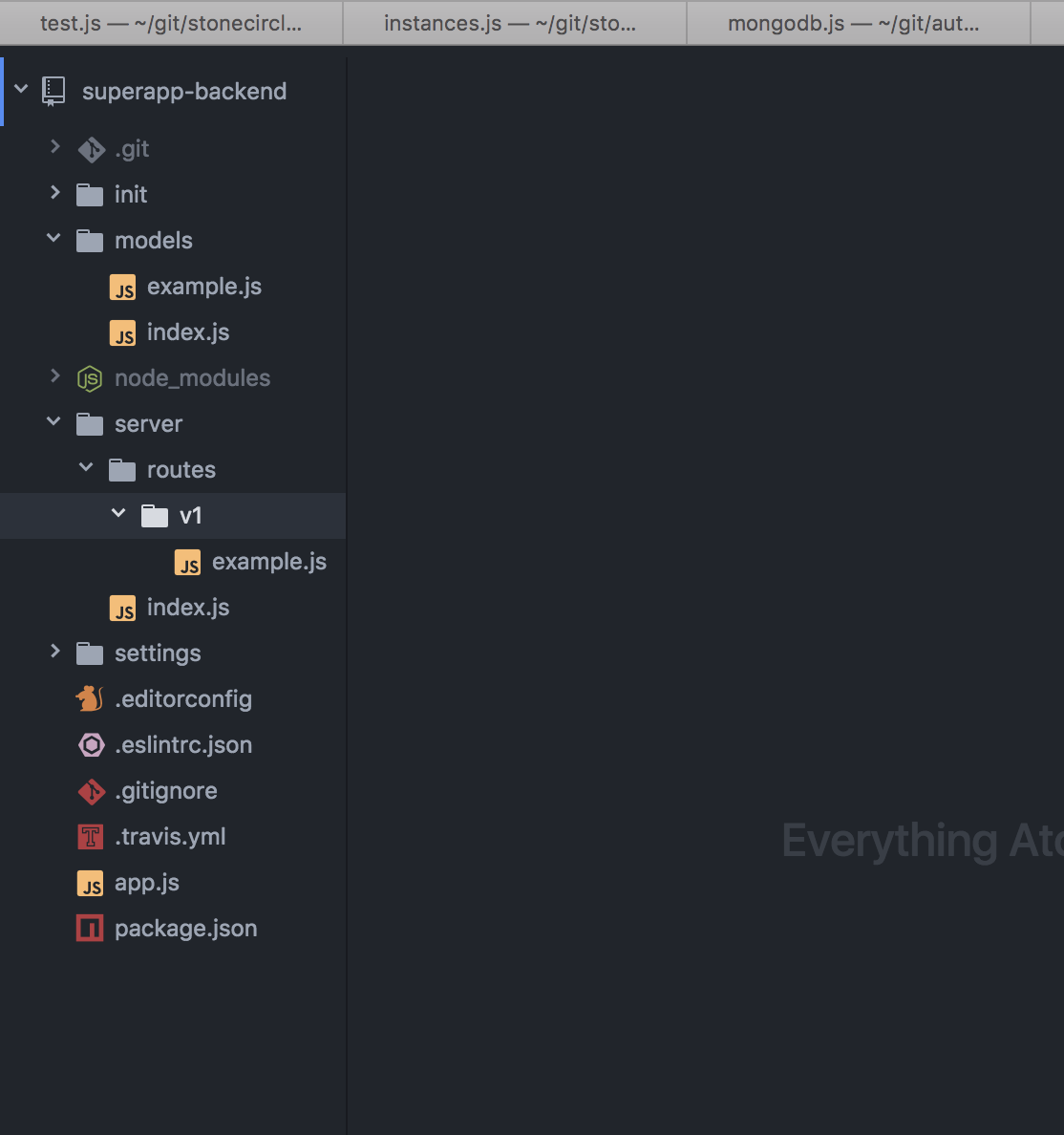Open index.js in the models folder

point(188,332)
